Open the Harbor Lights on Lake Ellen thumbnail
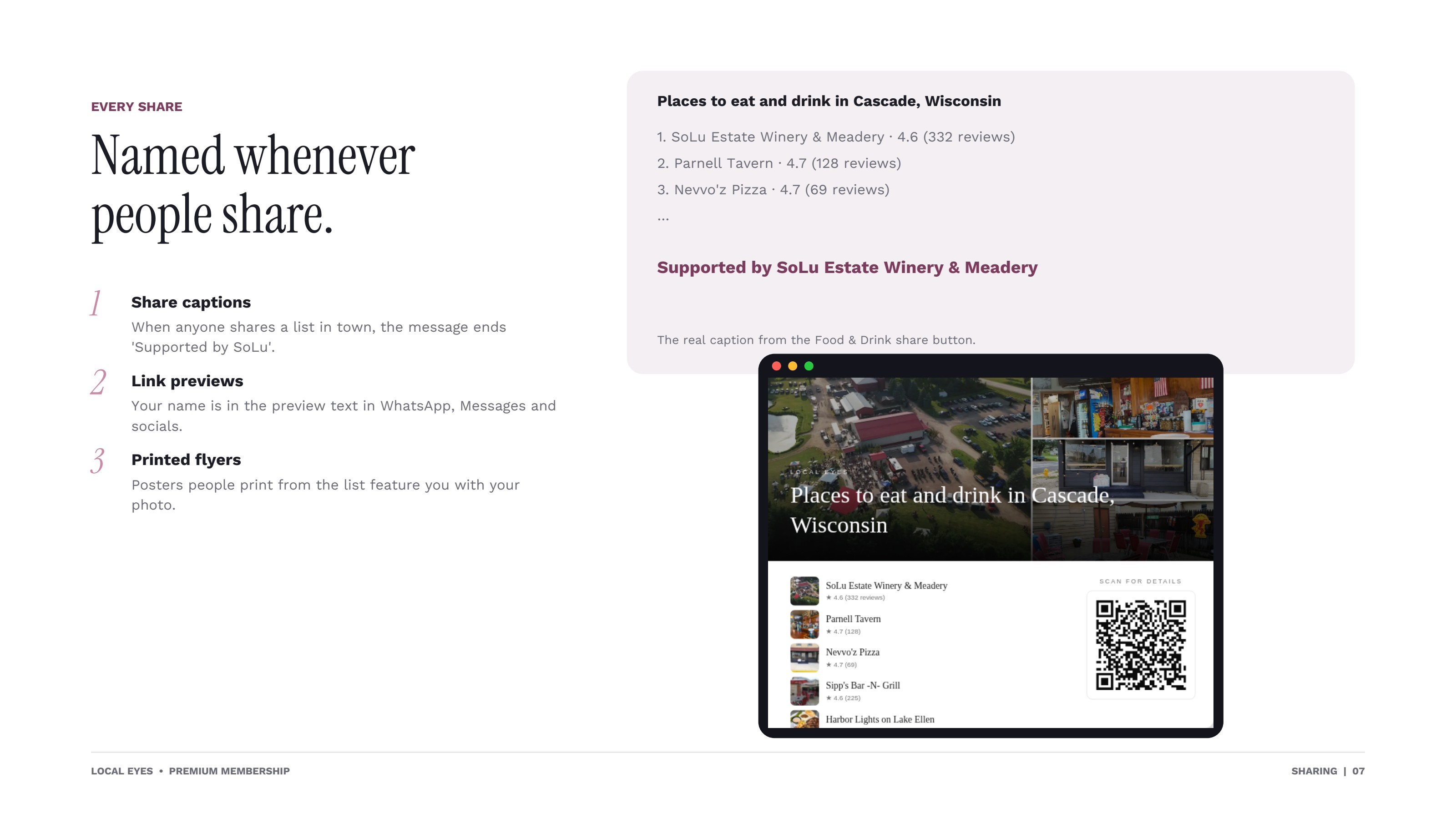This screenshot has width=1456, height=819. (804, 719)
